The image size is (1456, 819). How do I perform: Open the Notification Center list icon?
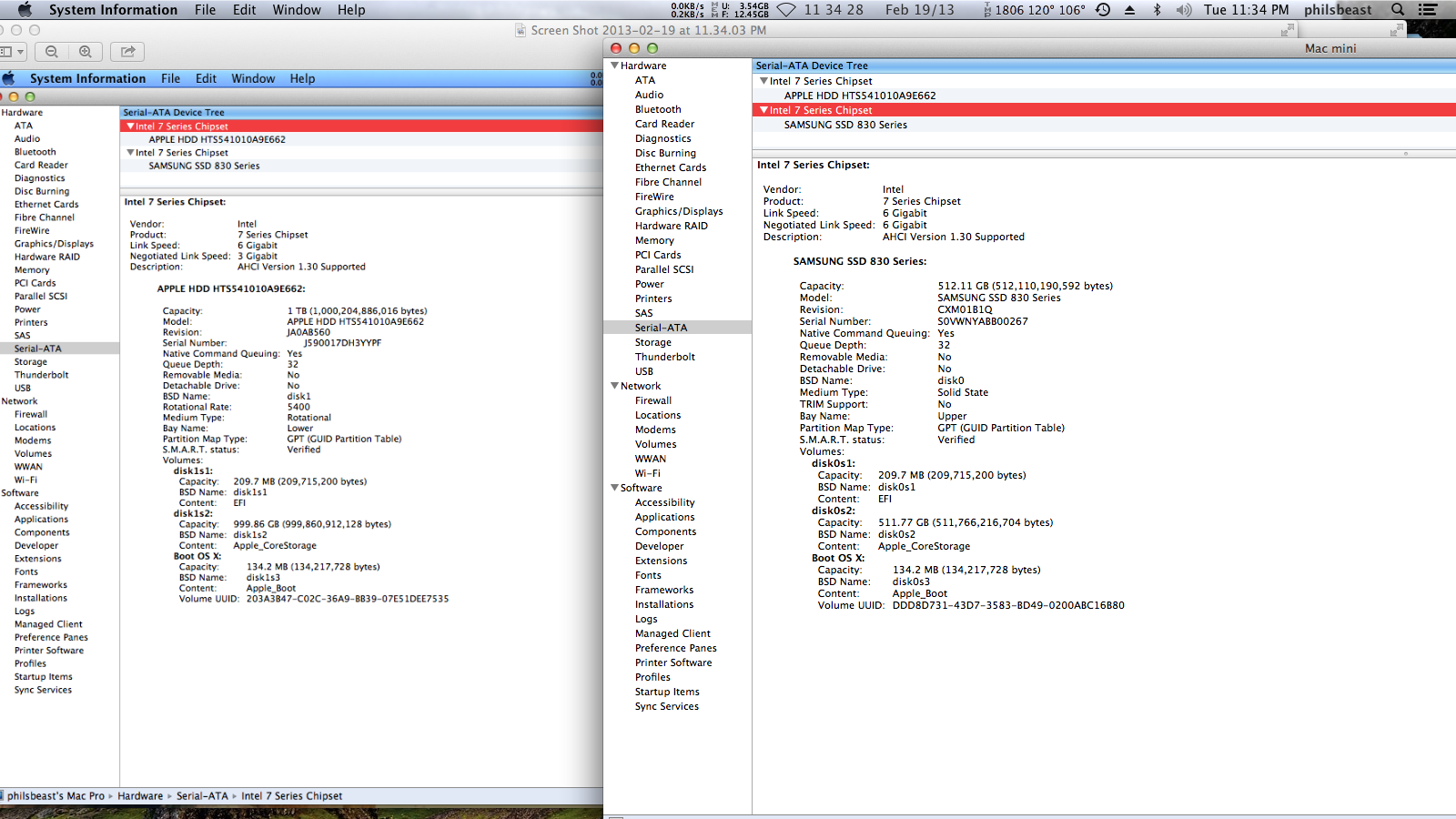(1429, 10)
